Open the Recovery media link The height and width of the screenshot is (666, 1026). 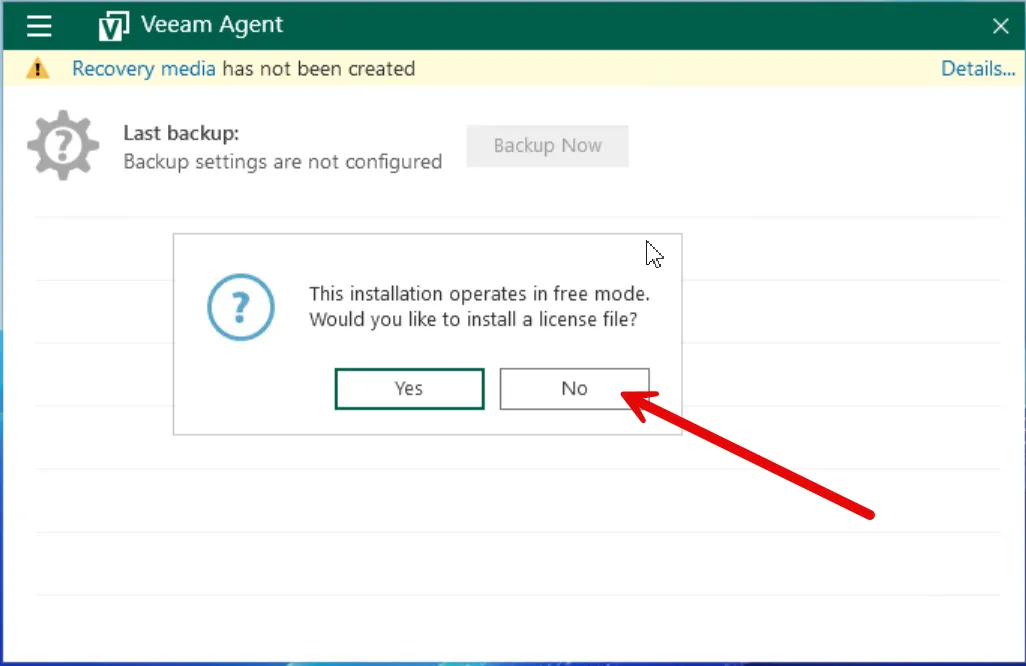pos(143,69)
